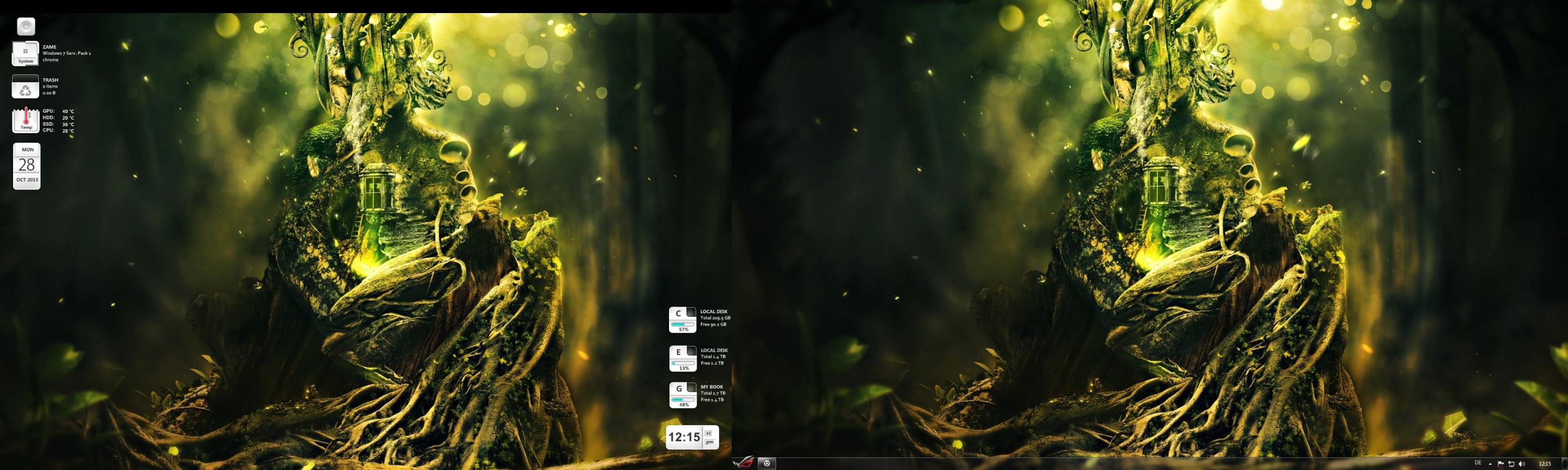Viewport: 1568px width, 470px height.
Task: Open the System widget icon
Action: coord(26,53)
